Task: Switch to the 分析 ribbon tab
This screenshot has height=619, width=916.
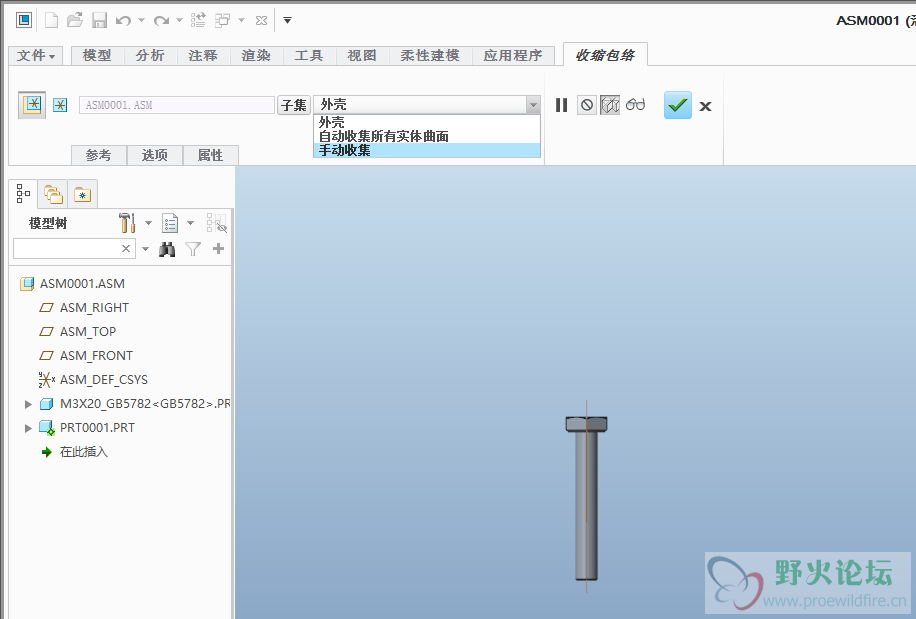Action: (x=150, y=55)
